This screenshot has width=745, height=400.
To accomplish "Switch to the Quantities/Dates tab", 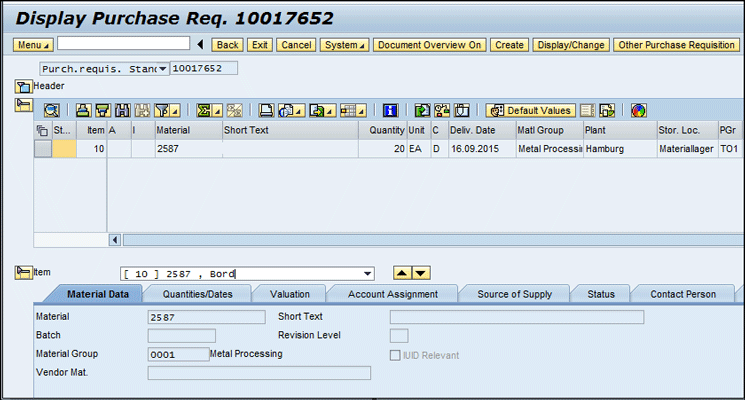I will 196,294.
